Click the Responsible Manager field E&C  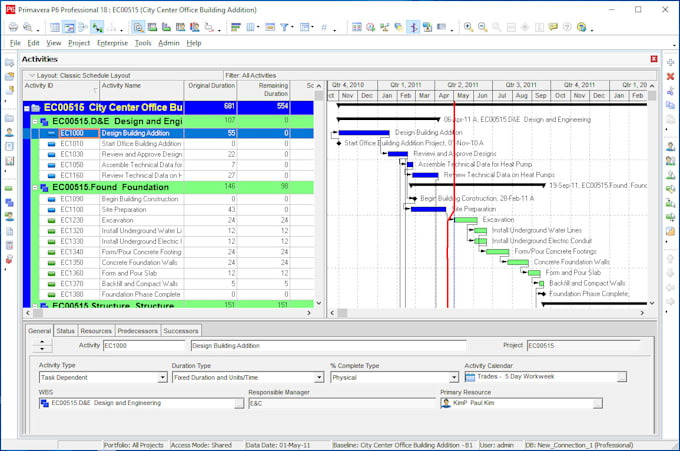click(x=342, y=404)
